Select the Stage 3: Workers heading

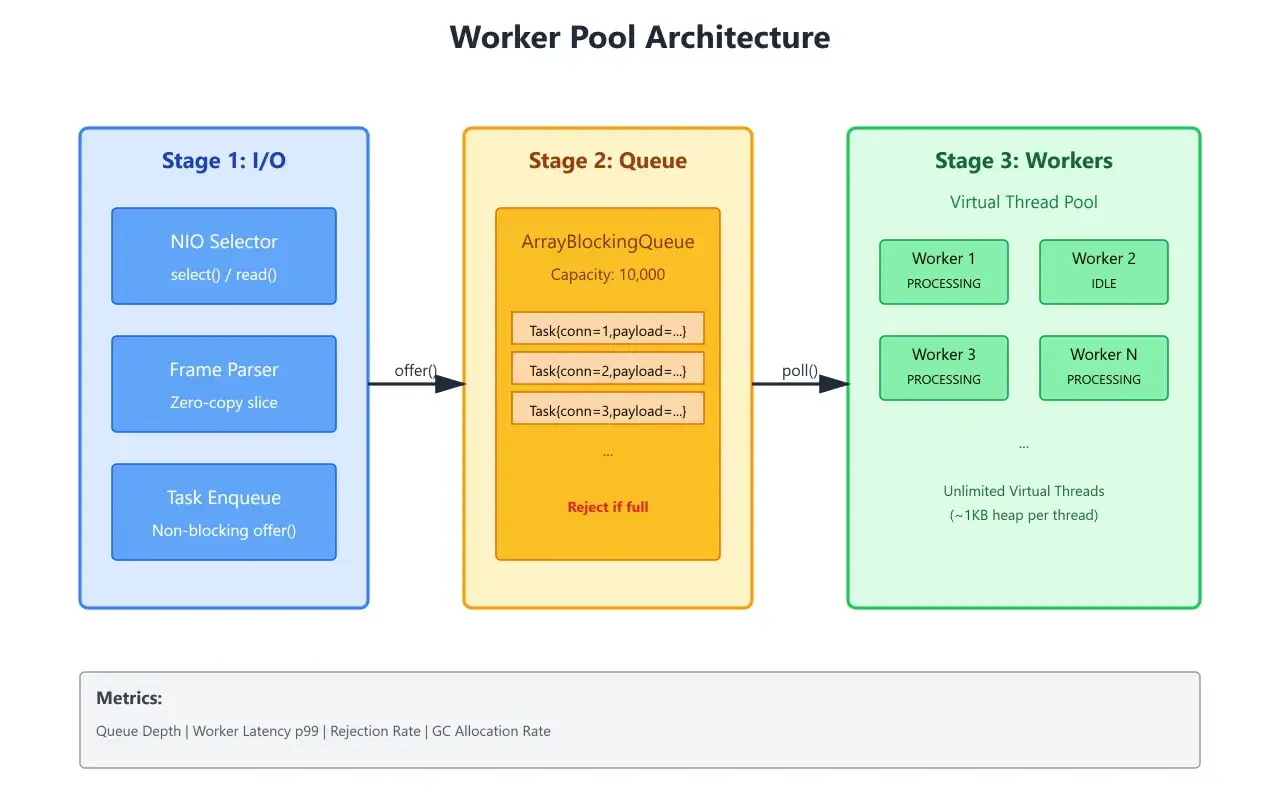coord(1024,161)
